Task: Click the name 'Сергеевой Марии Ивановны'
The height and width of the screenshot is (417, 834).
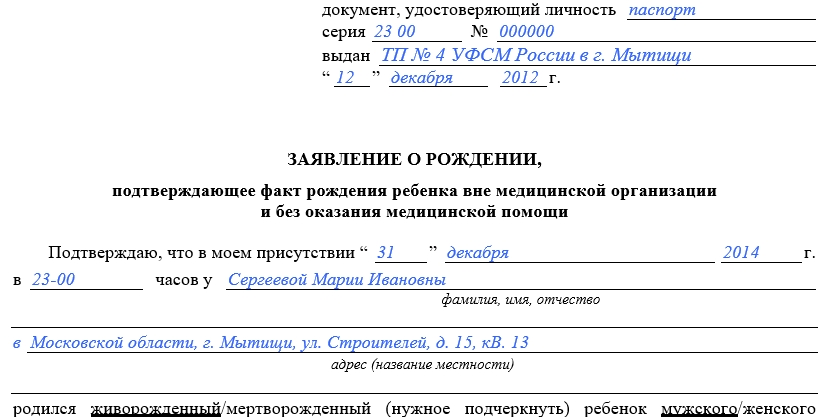Action: tap(337, 280)
